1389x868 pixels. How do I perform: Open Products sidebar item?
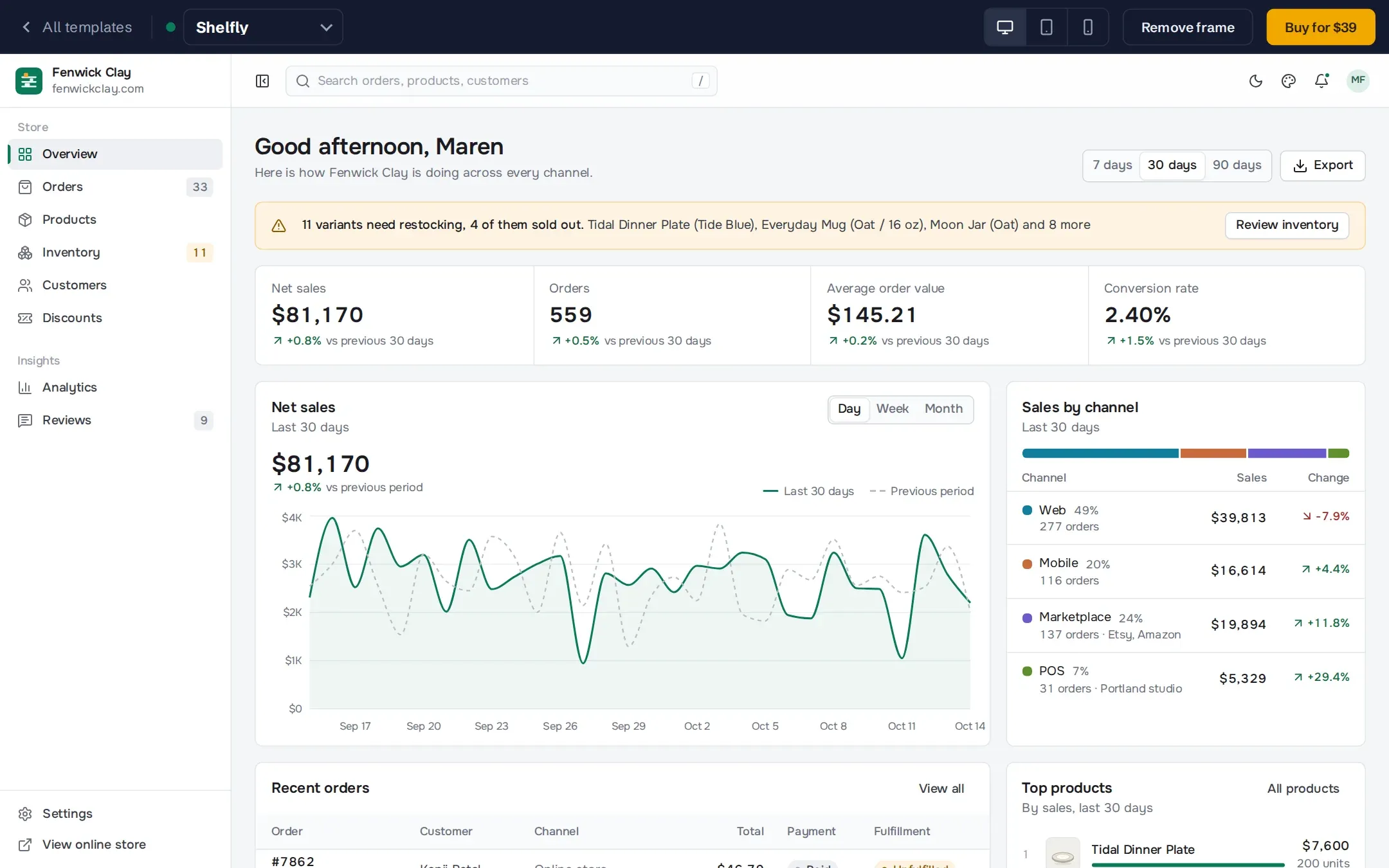coord(116,220)
